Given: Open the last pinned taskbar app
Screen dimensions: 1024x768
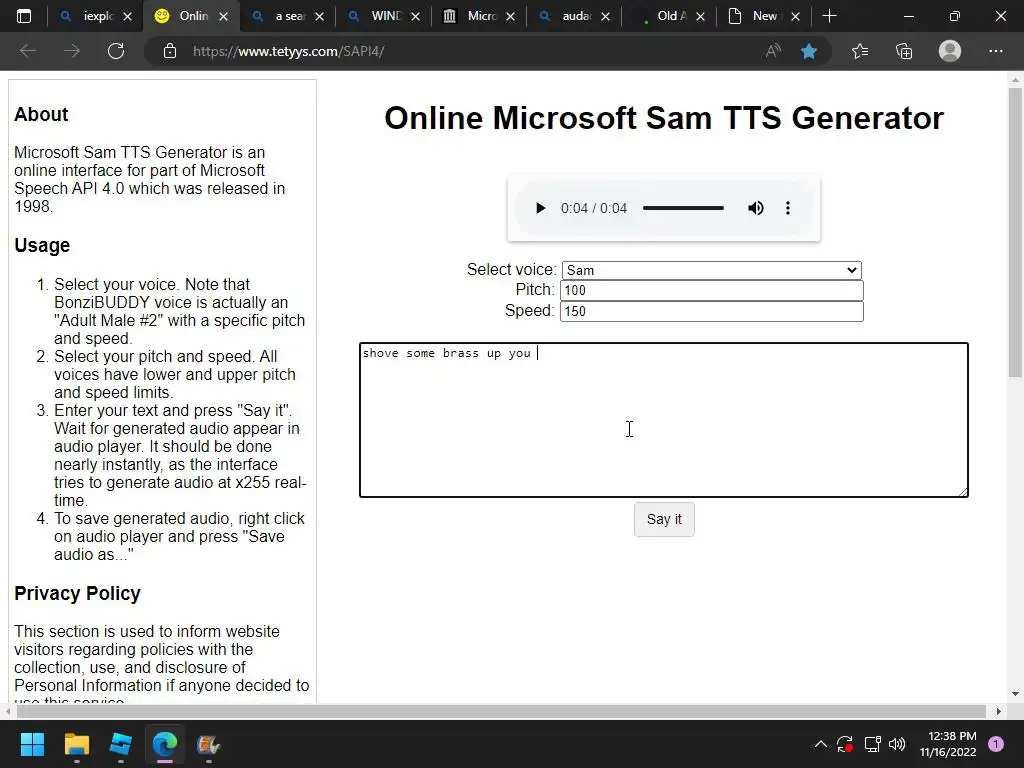Looking at the screenshot, I should tap(208, 744).
